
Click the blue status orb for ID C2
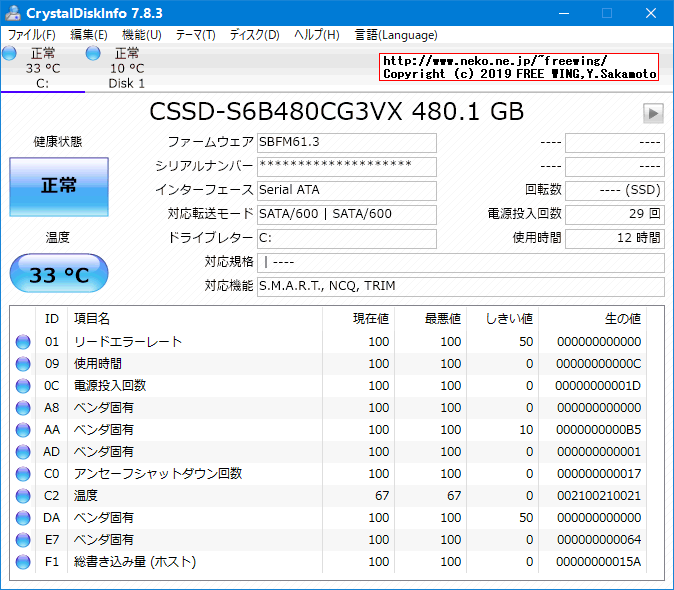pyautogui.click(x=23, y=496)
